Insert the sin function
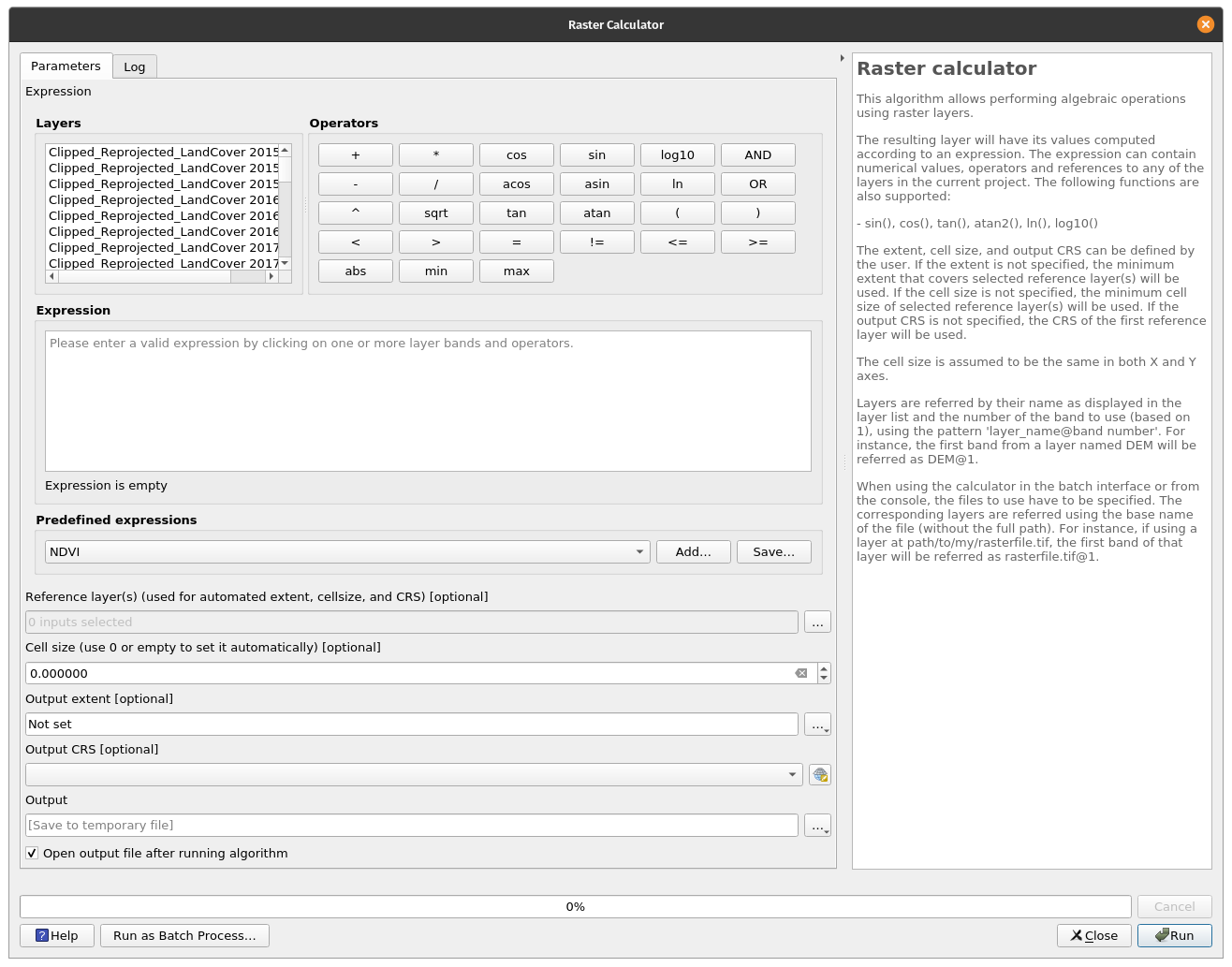Viewport: 1232px width, 967px height. pyautogui.click(x=597, y=155)
